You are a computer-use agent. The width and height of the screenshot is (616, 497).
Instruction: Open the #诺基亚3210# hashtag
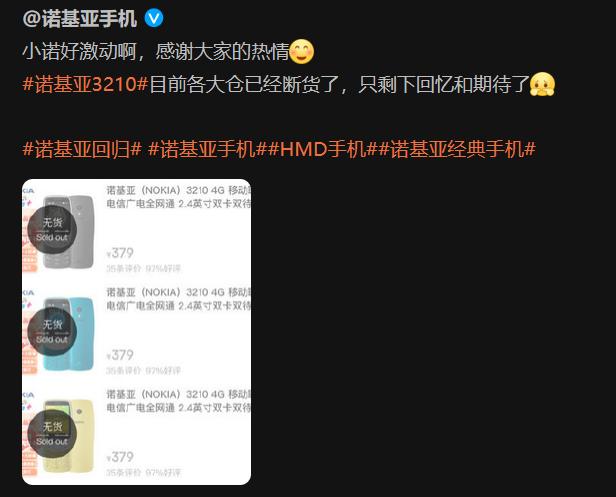point(85,84)
